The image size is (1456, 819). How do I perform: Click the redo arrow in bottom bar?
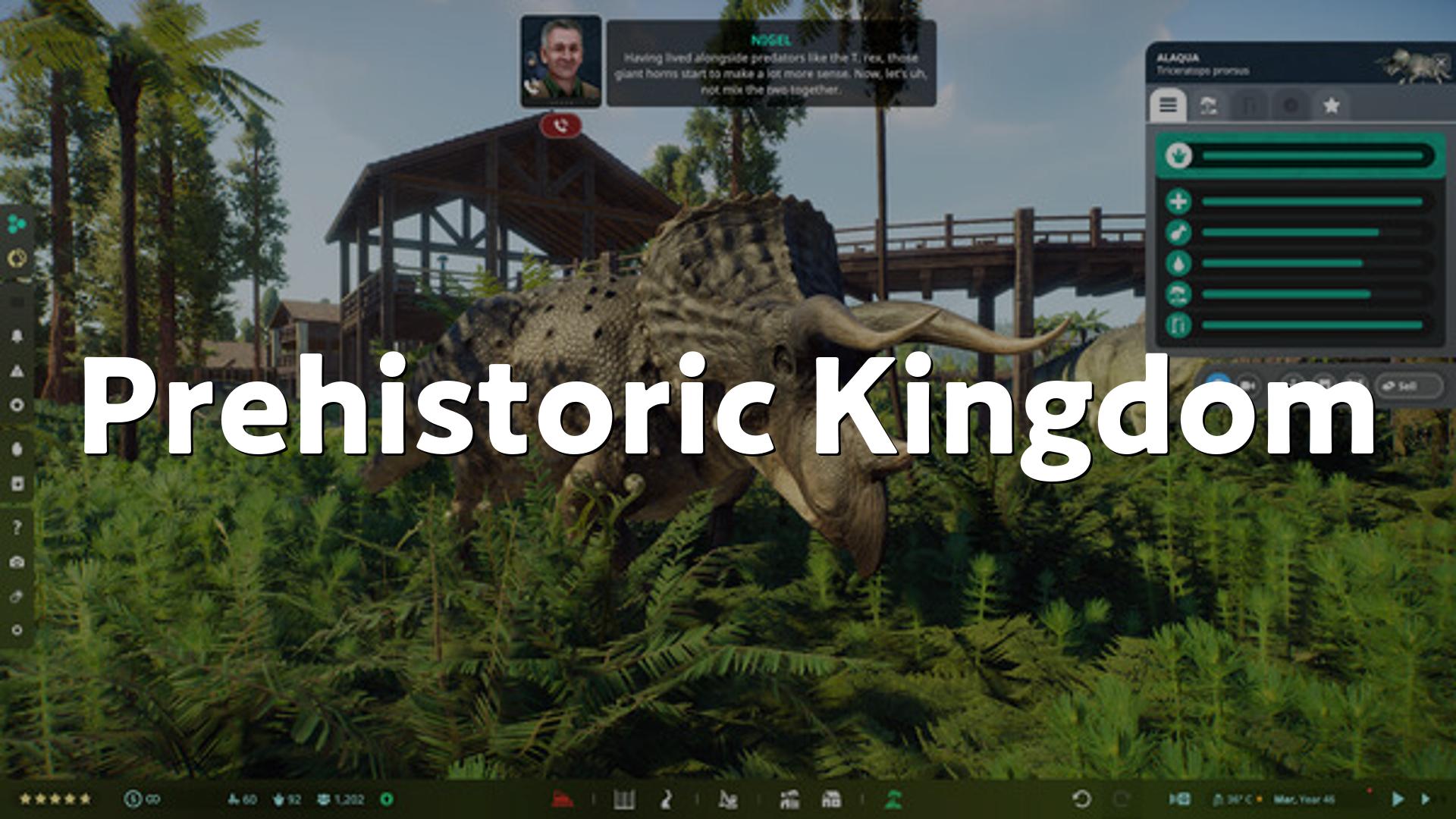coord(1122,799)
